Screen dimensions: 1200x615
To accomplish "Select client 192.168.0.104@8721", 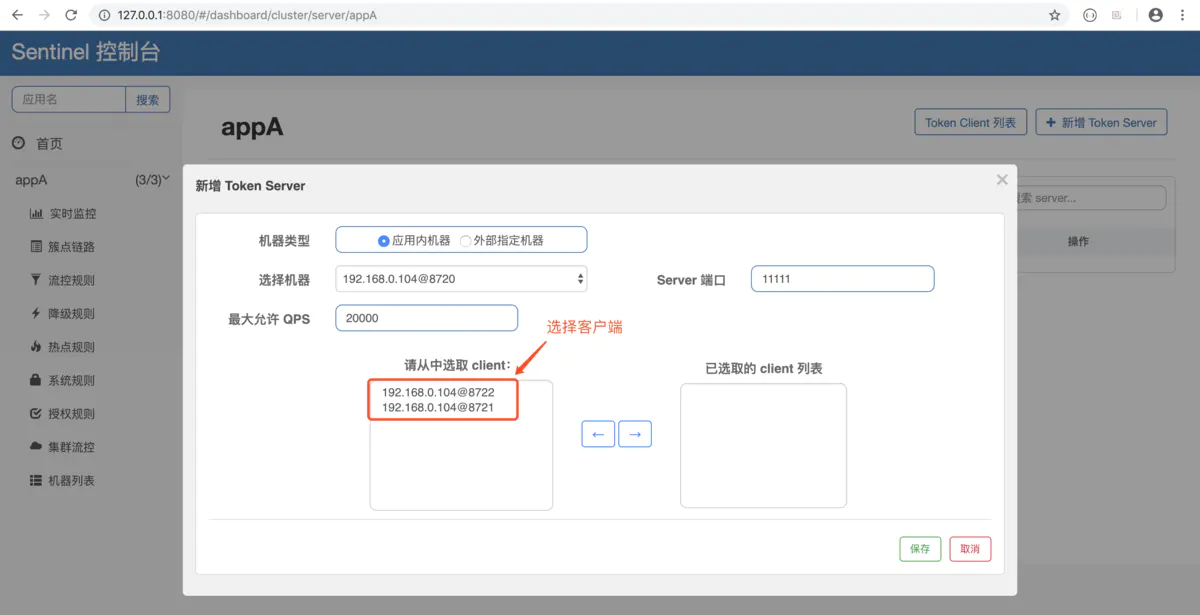I will 438,407.
